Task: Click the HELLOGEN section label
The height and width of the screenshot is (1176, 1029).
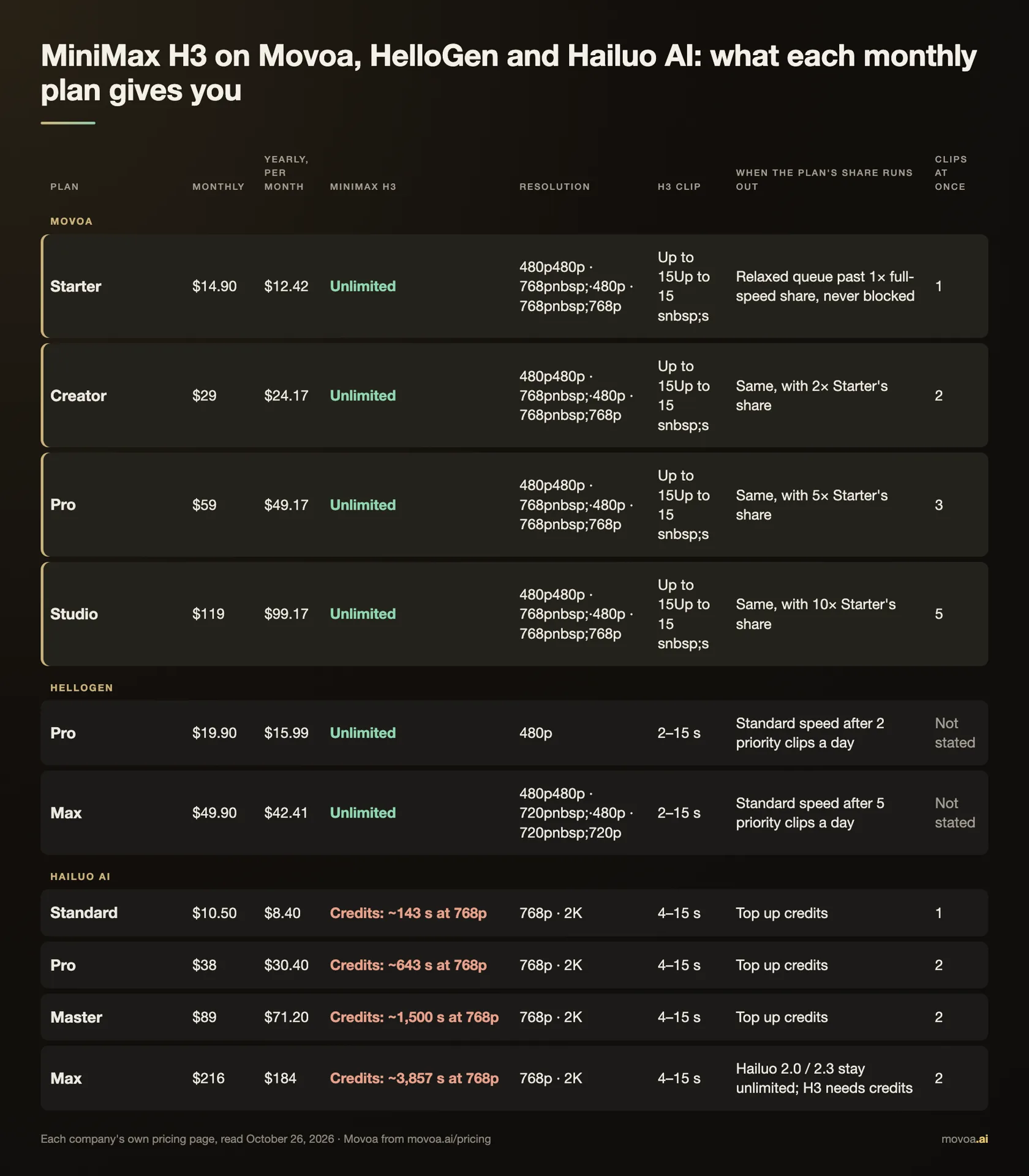Action: click(x=81, y=688)
